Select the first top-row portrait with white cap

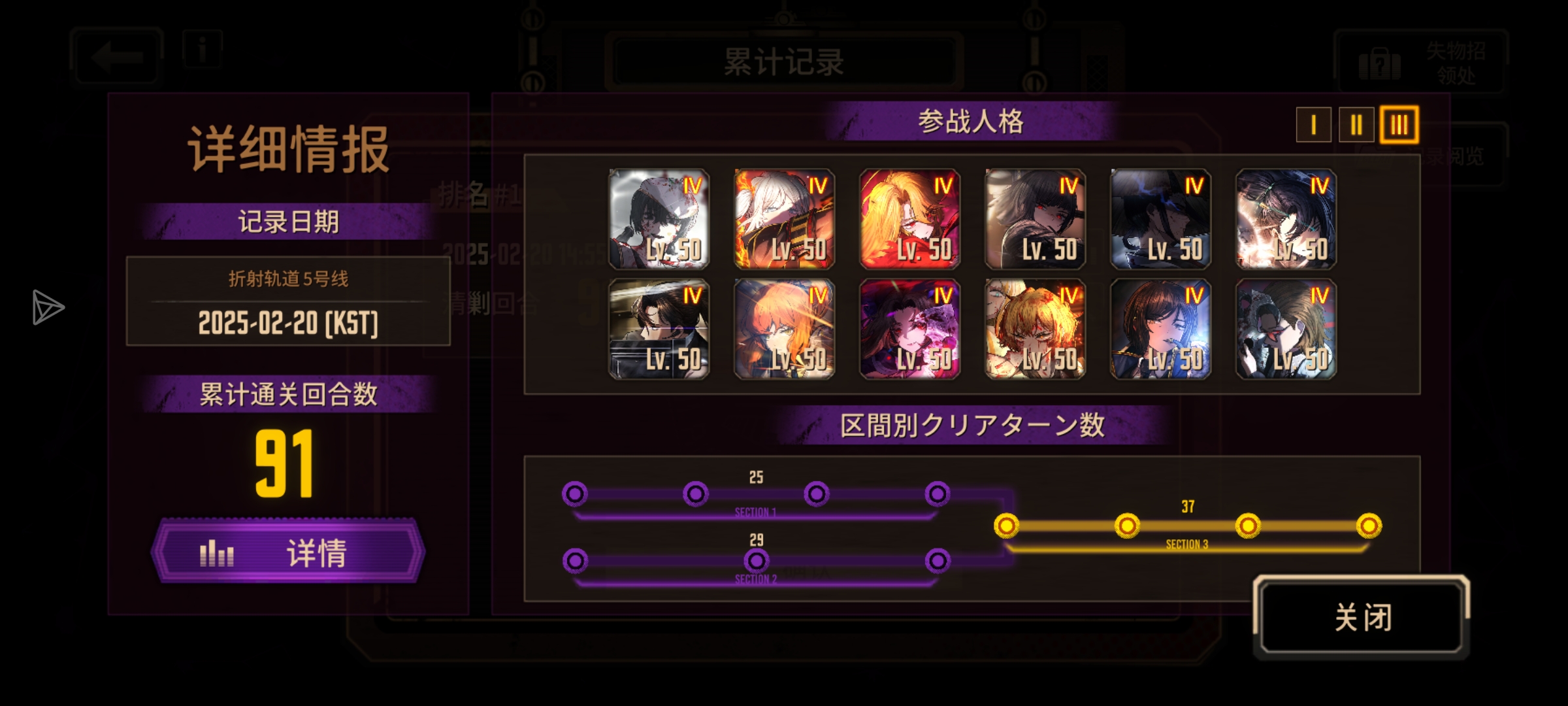click(x=659, y=219)
